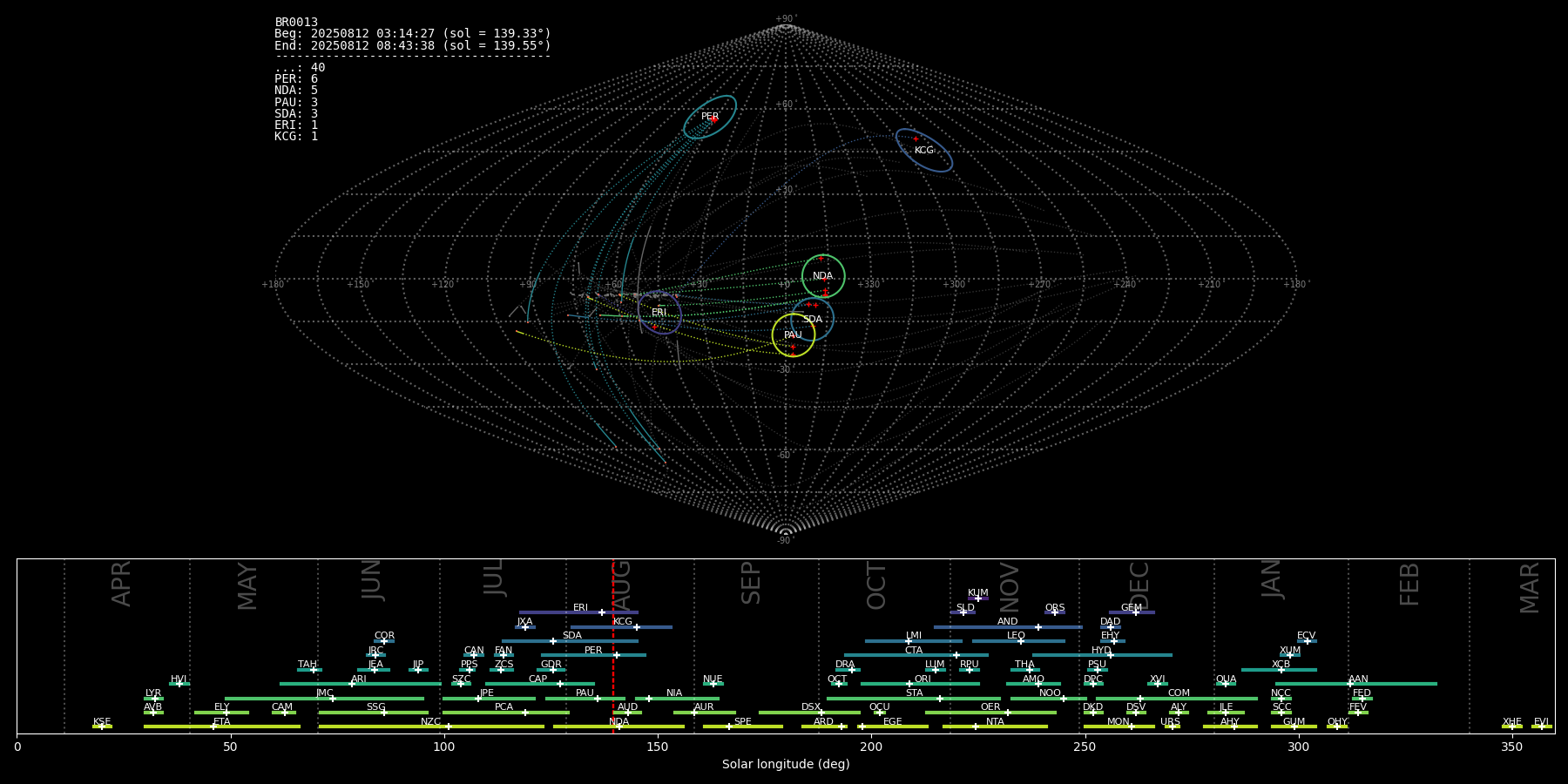The image size is (1568, 784).
Task: Click the NTA shower bar in timeline
Action: 995,727
